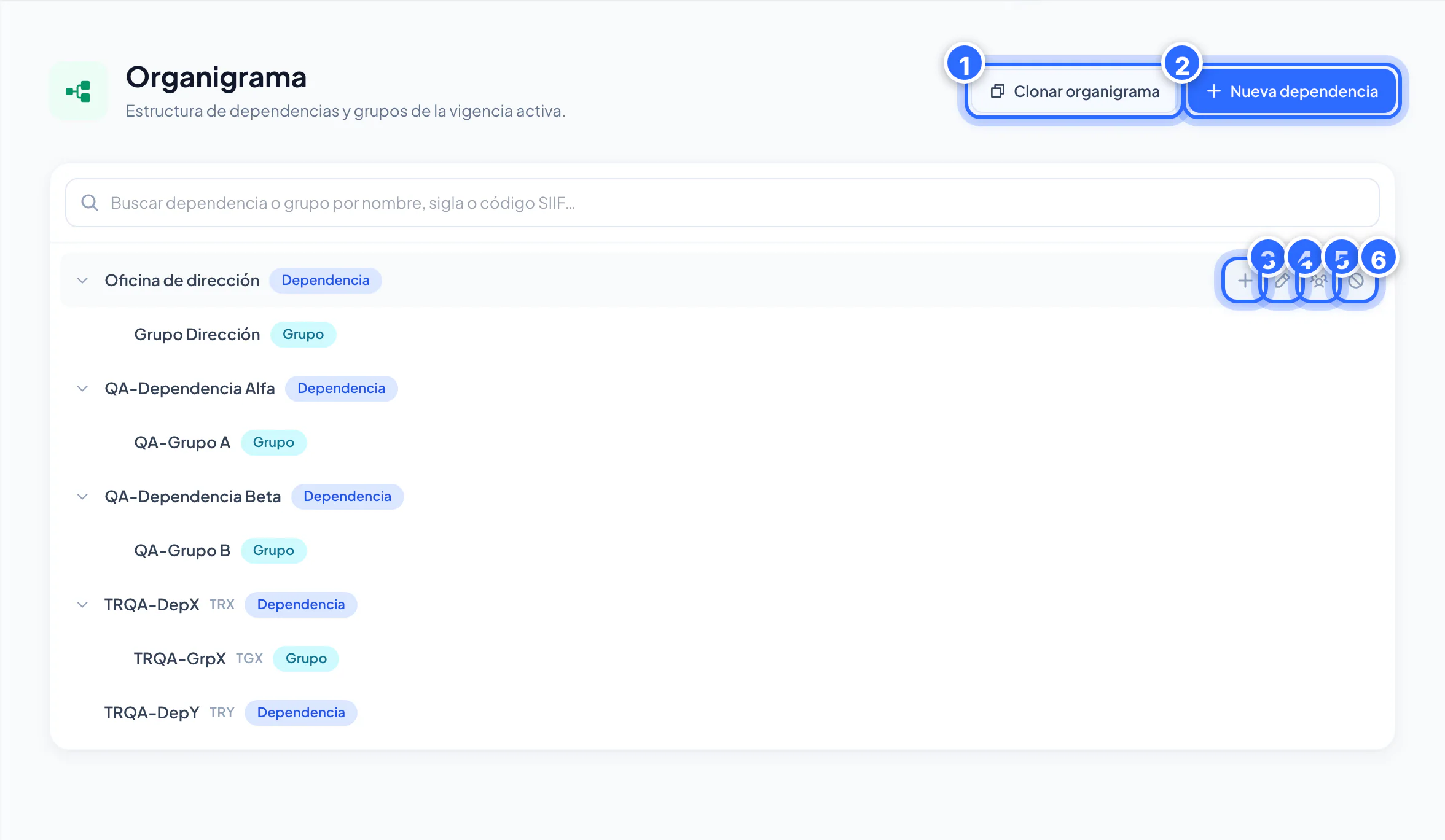Collapse the TRQA-DepX node
Screen dimensions: 1445x840
coord(82,605)
